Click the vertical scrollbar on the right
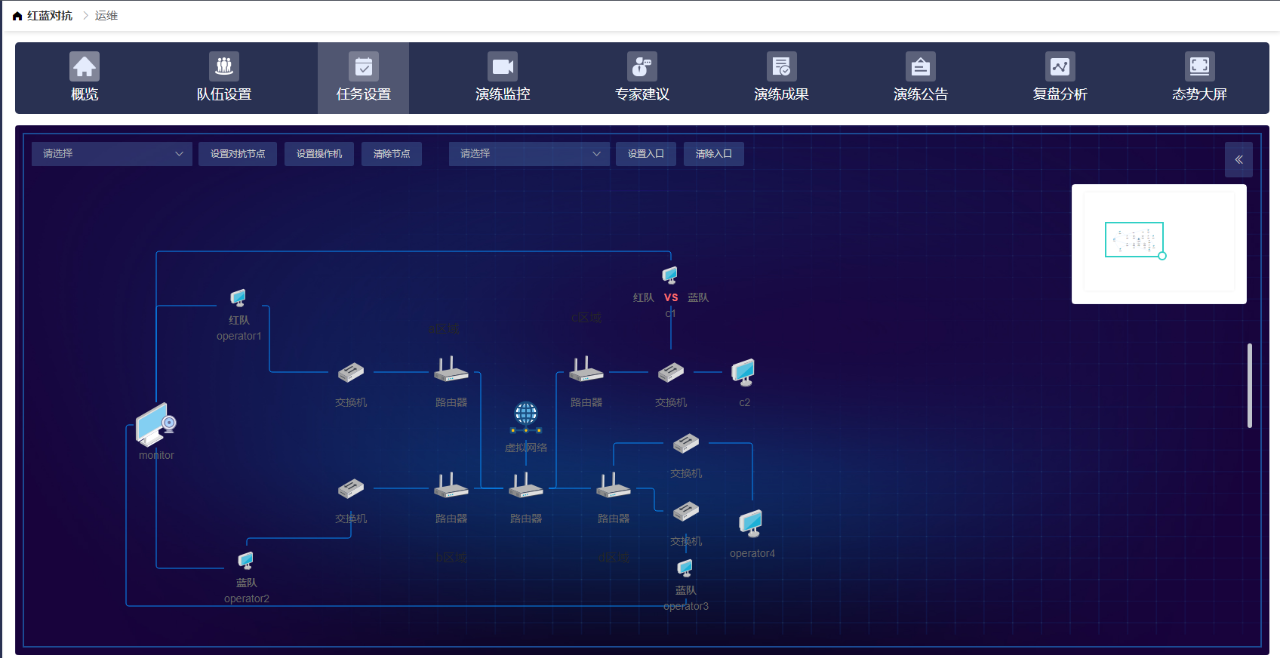The height and width of the screenshot is (658, 1280). click(x=1249, y=386)
